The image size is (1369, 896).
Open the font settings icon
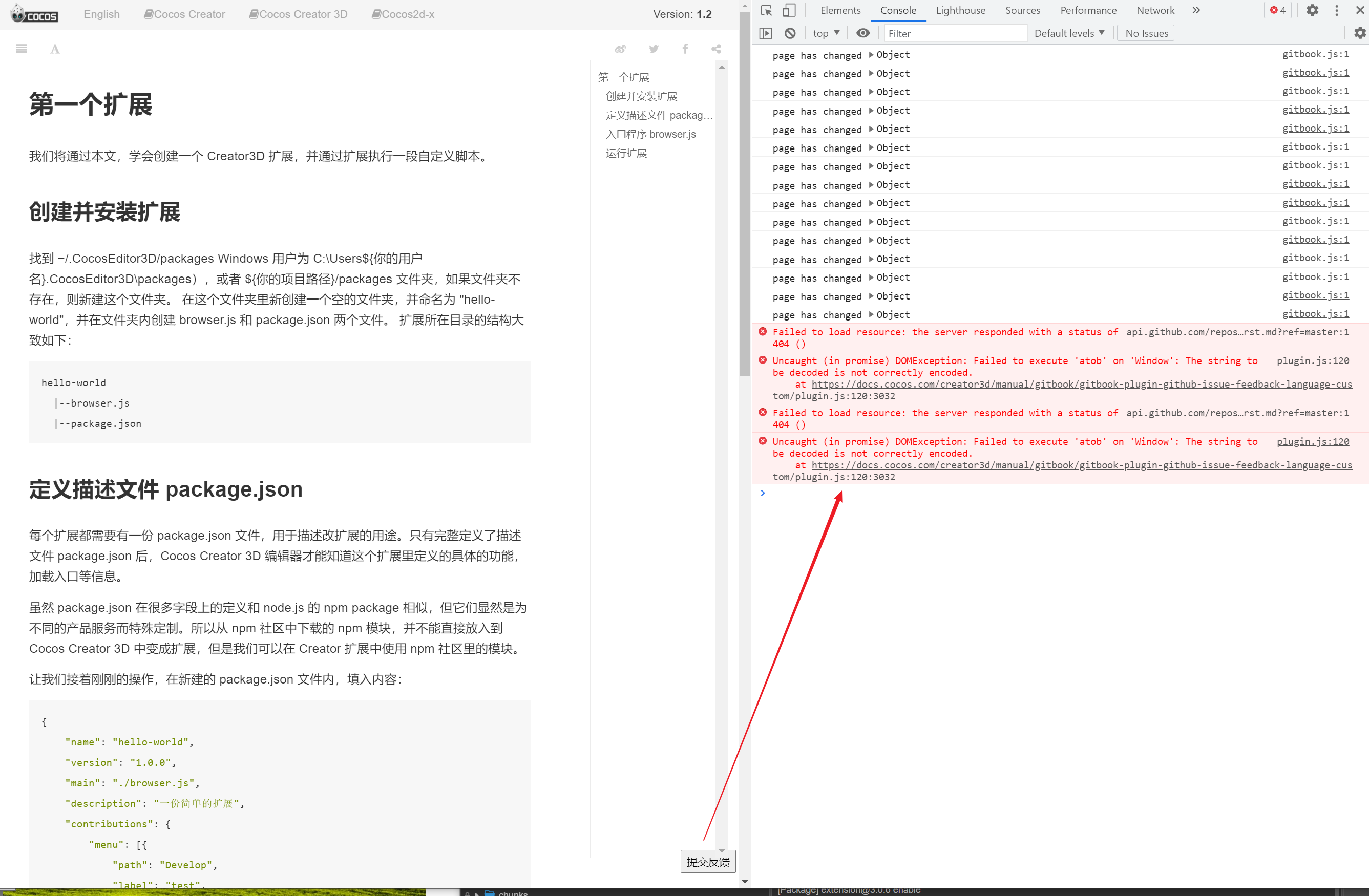click(55, 49)
